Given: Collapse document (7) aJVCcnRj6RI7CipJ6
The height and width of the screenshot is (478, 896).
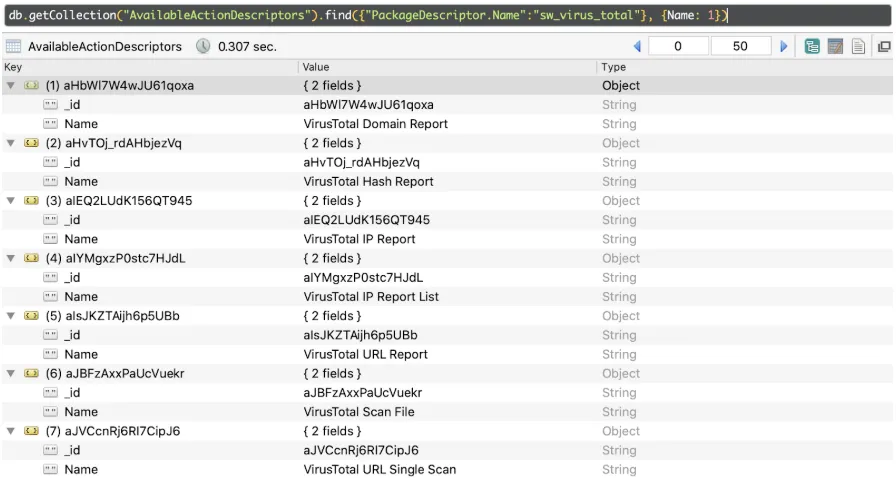Looking at the screenshot, I should (x=11, y=431).
